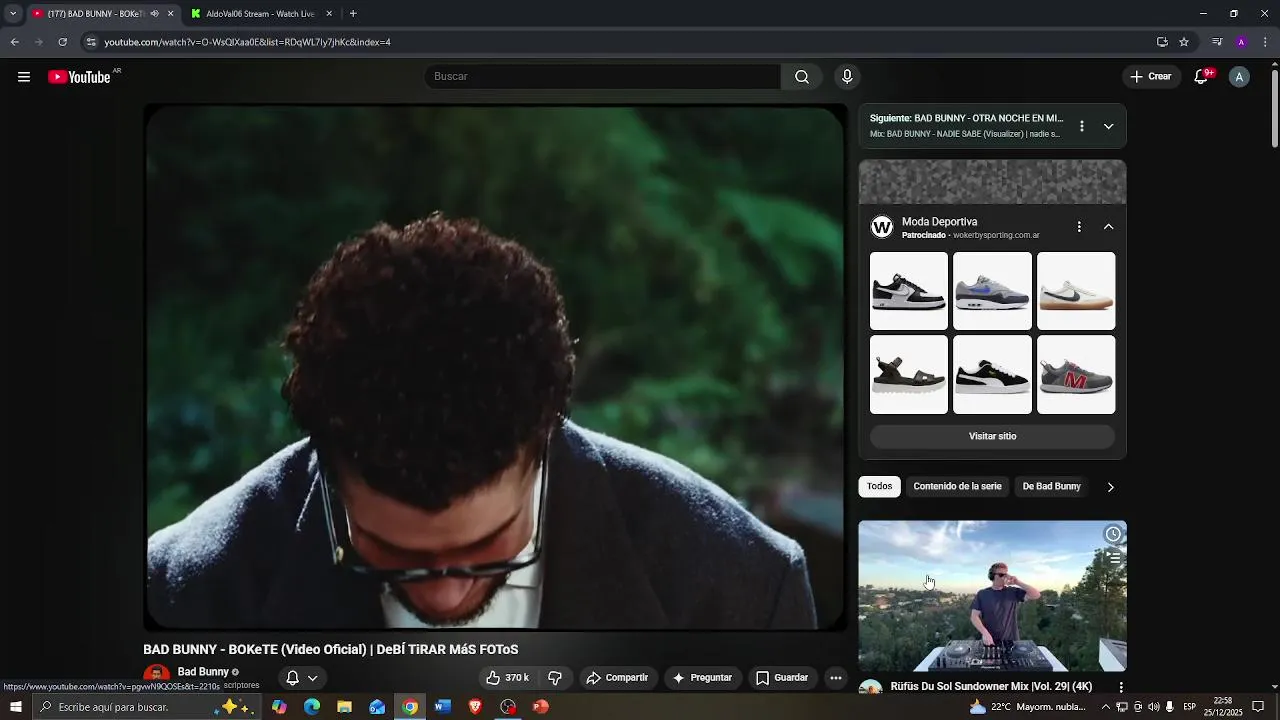Select the black sandal product

point(909,374)
